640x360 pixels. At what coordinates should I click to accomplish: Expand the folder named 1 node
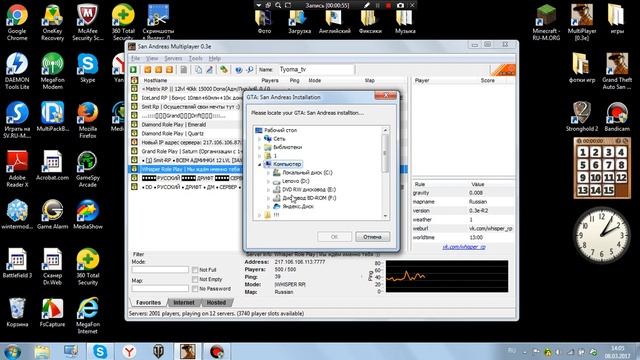click(260, 156)
